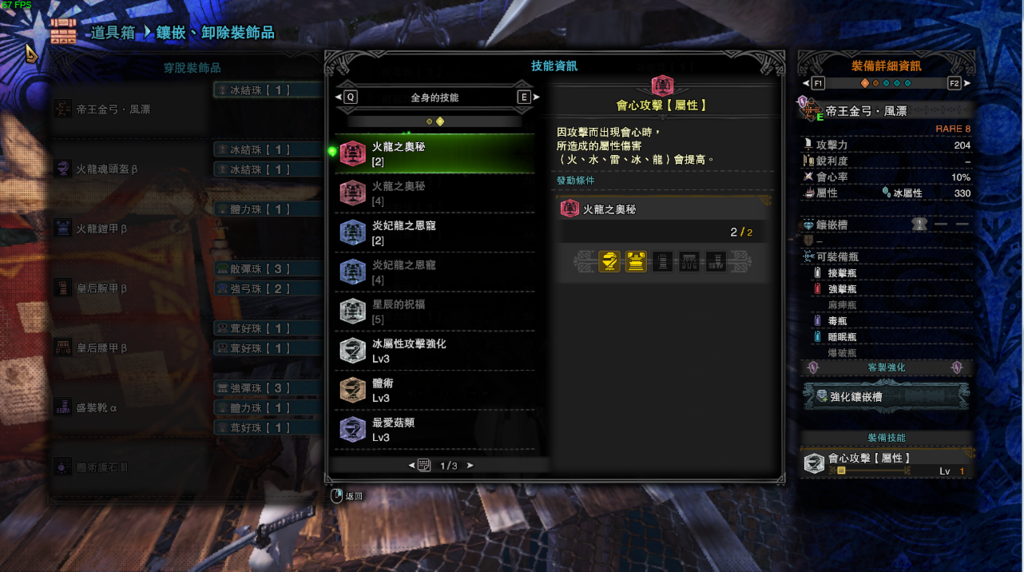Image resolution: width=1024 pixels, height=572 pixels.
Task: Click the first yellow set-bonus piece indicator
Action: [x=609, y=262]
